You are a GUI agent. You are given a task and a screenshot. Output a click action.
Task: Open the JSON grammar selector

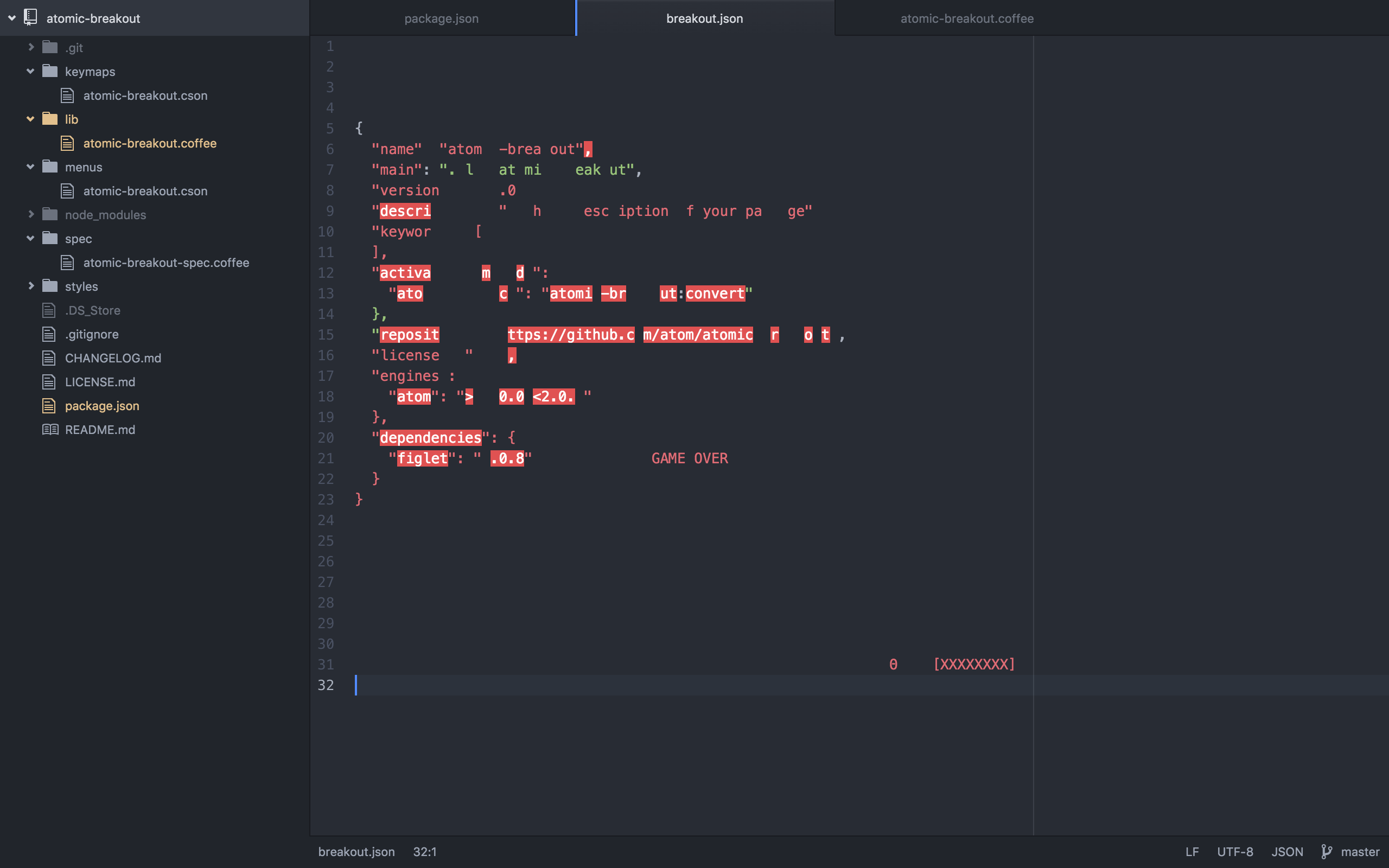click(x=1287, y=851)
